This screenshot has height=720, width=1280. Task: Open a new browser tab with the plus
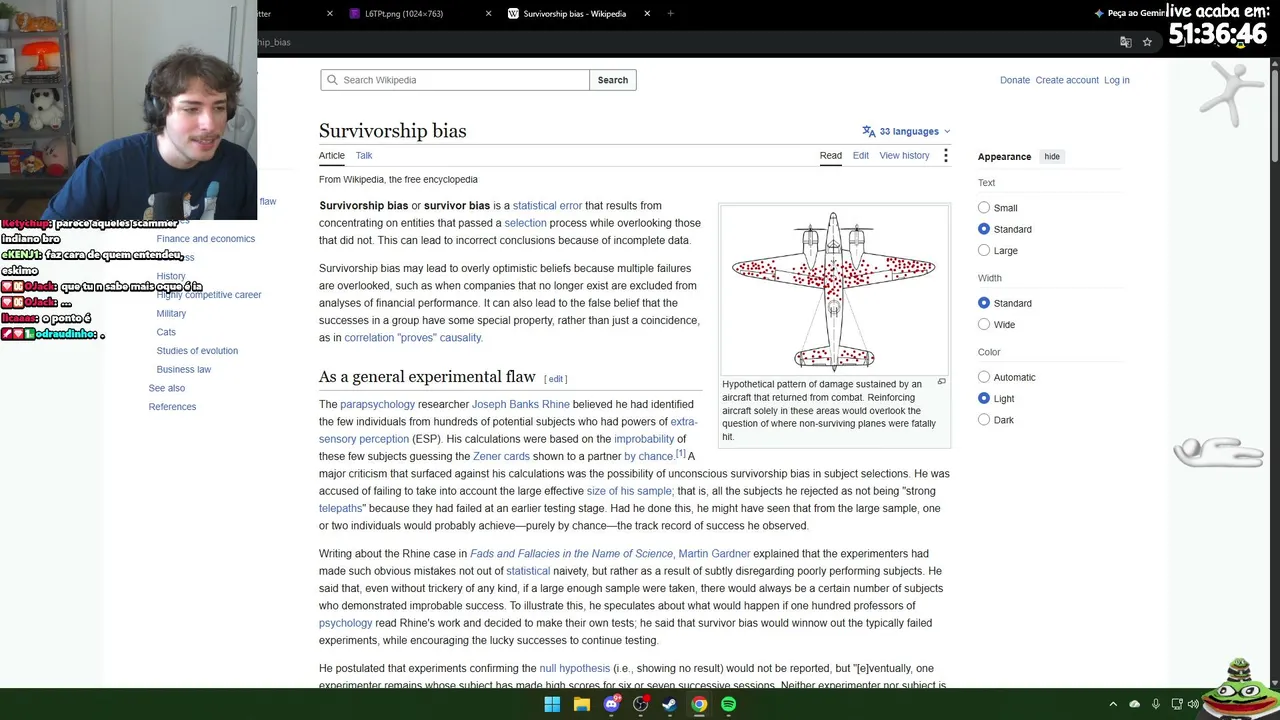click(670, 14)
